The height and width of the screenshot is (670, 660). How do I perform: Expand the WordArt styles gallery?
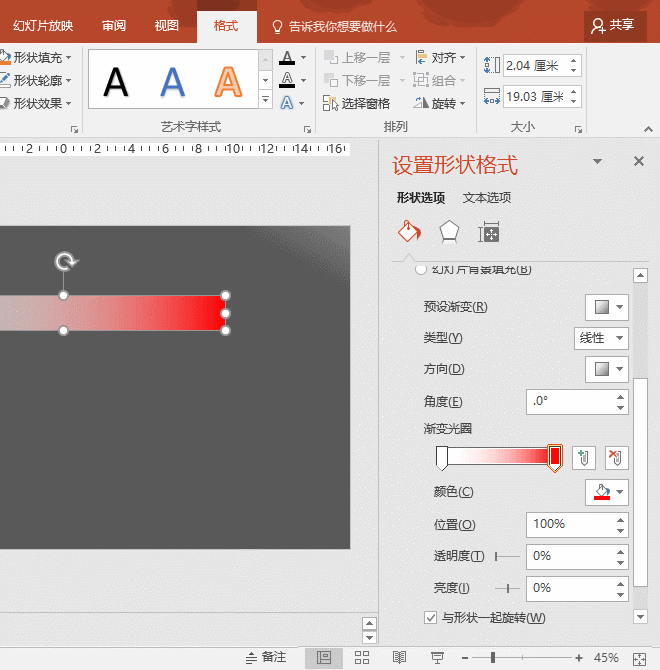(x=265, y=100)
